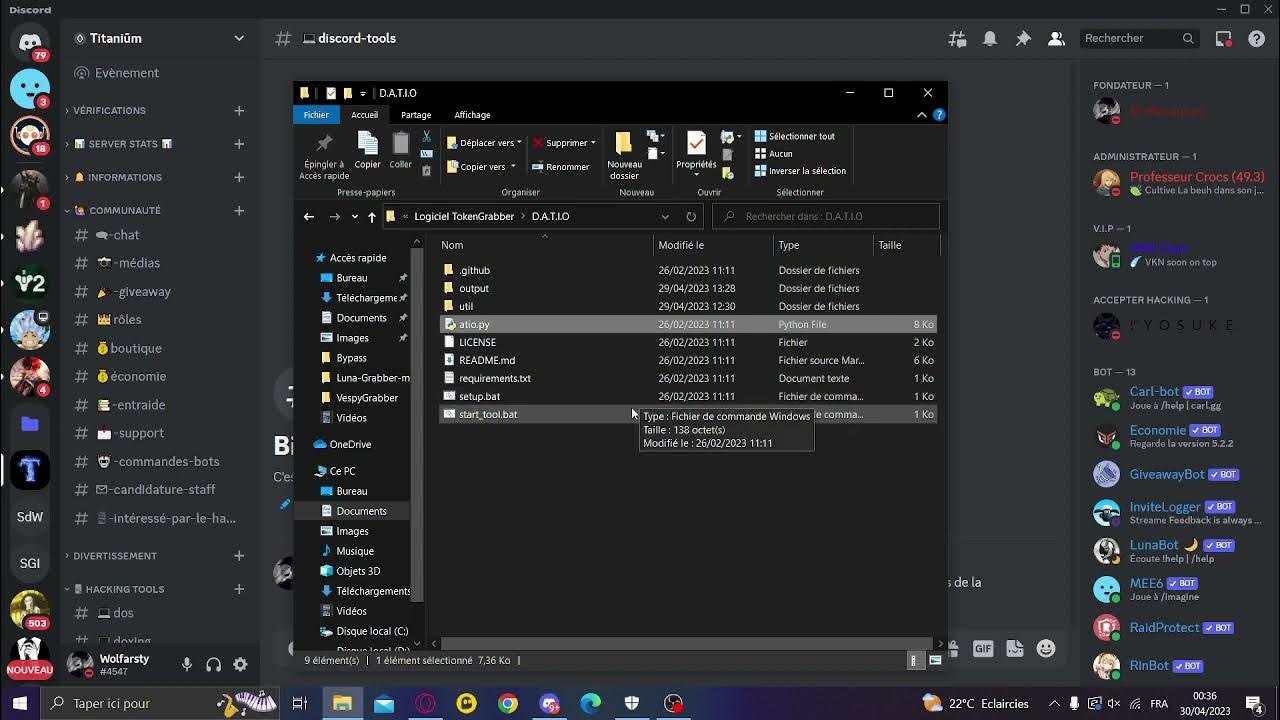
Task: Refresh the D.A.T.I.O folder view
Action: point(691,216)
